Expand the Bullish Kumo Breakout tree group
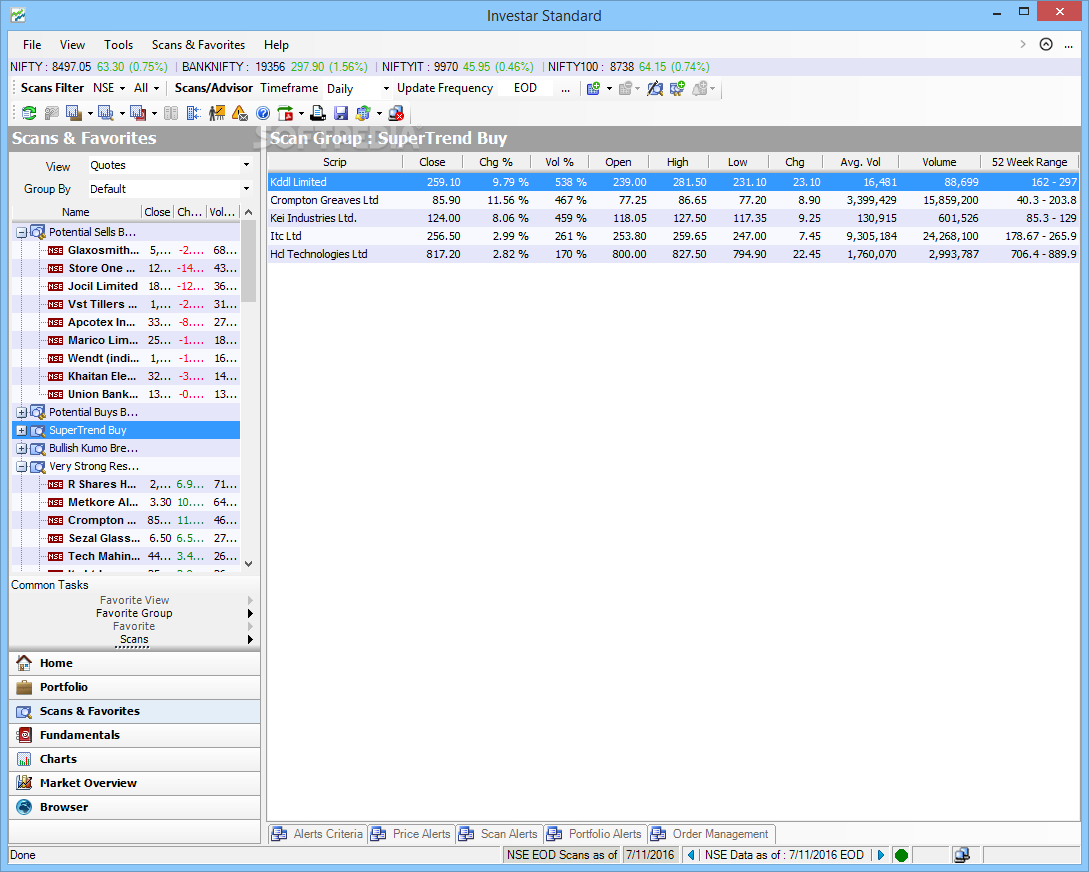Viewport: 1089px width, 872px height. pyautogui.click(x=22, y=448)
